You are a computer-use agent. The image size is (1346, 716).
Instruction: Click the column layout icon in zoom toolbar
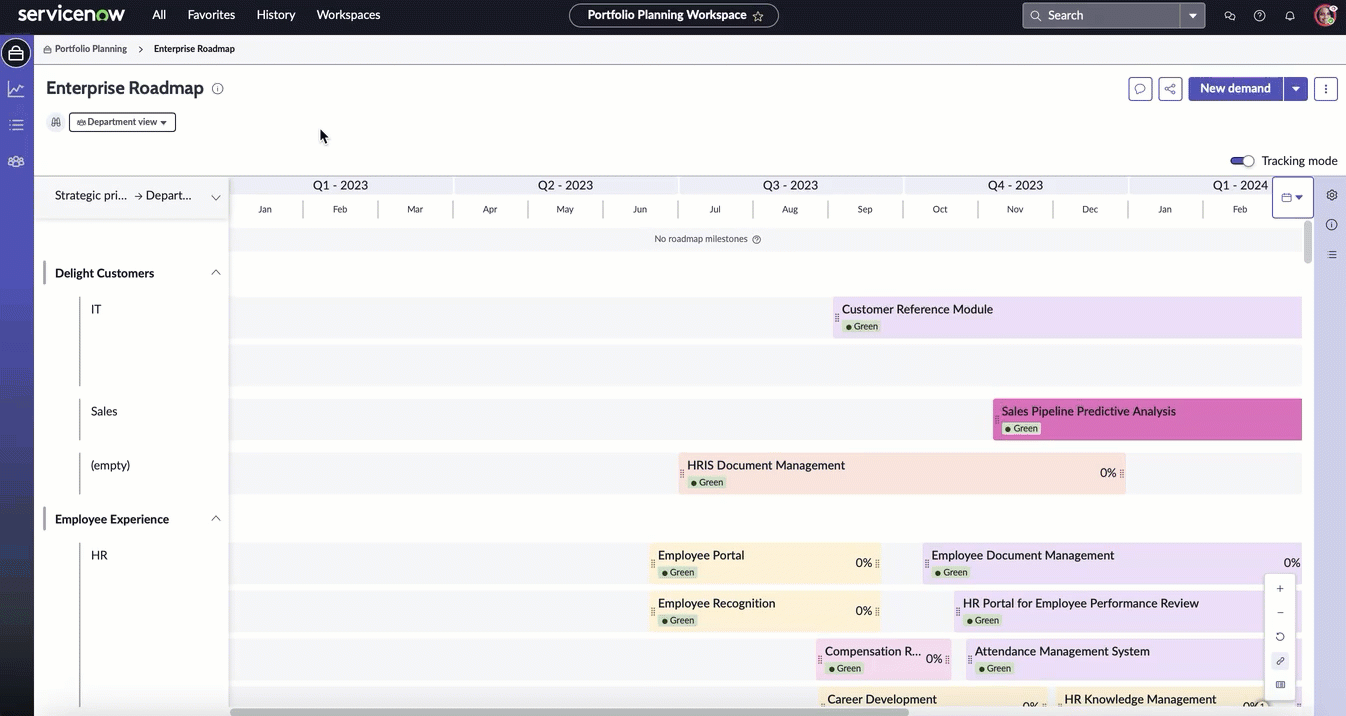[x=1280, y=685]
